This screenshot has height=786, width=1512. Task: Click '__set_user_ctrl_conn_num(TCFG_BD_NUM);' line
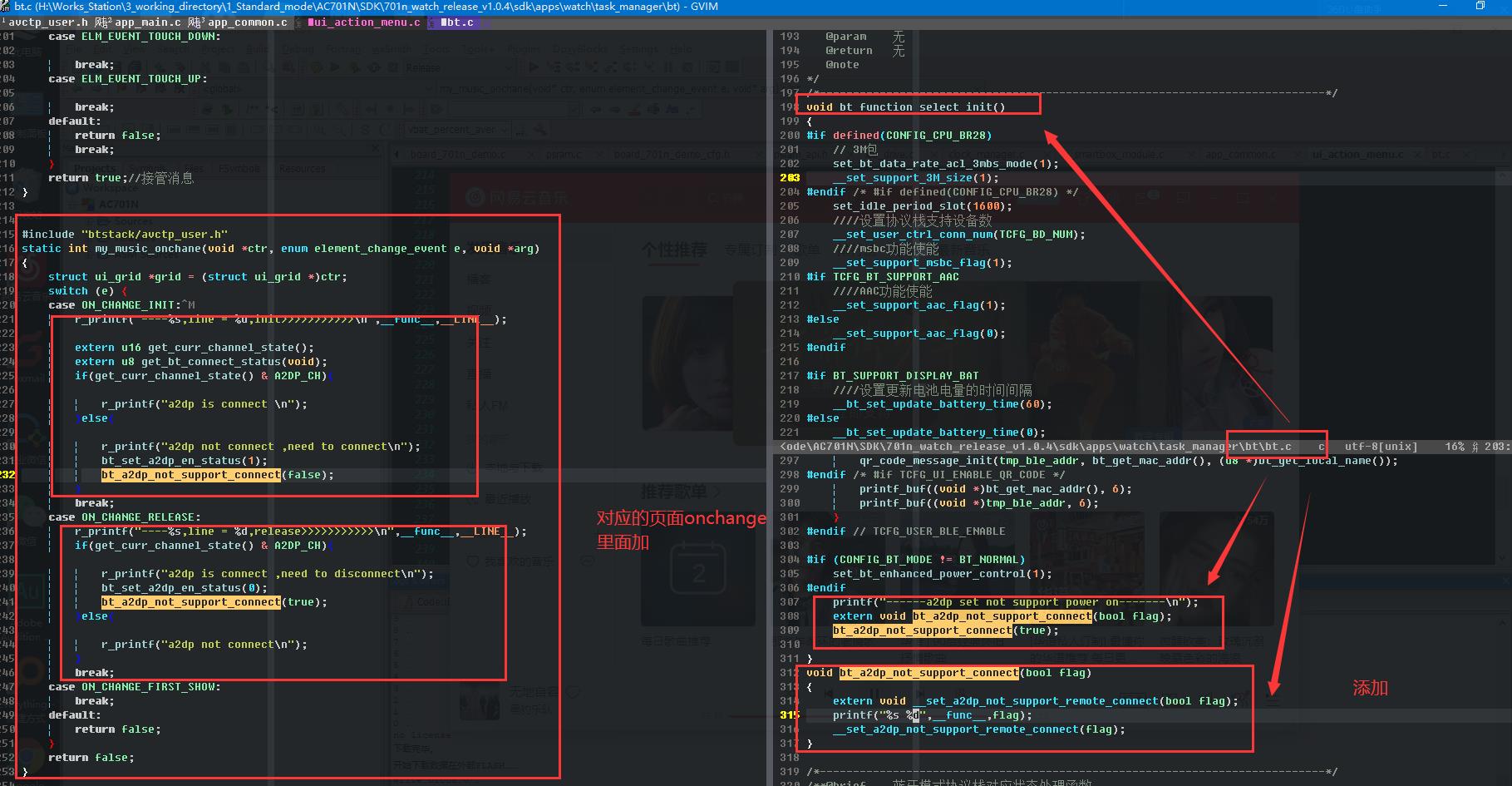click(959, 235)
